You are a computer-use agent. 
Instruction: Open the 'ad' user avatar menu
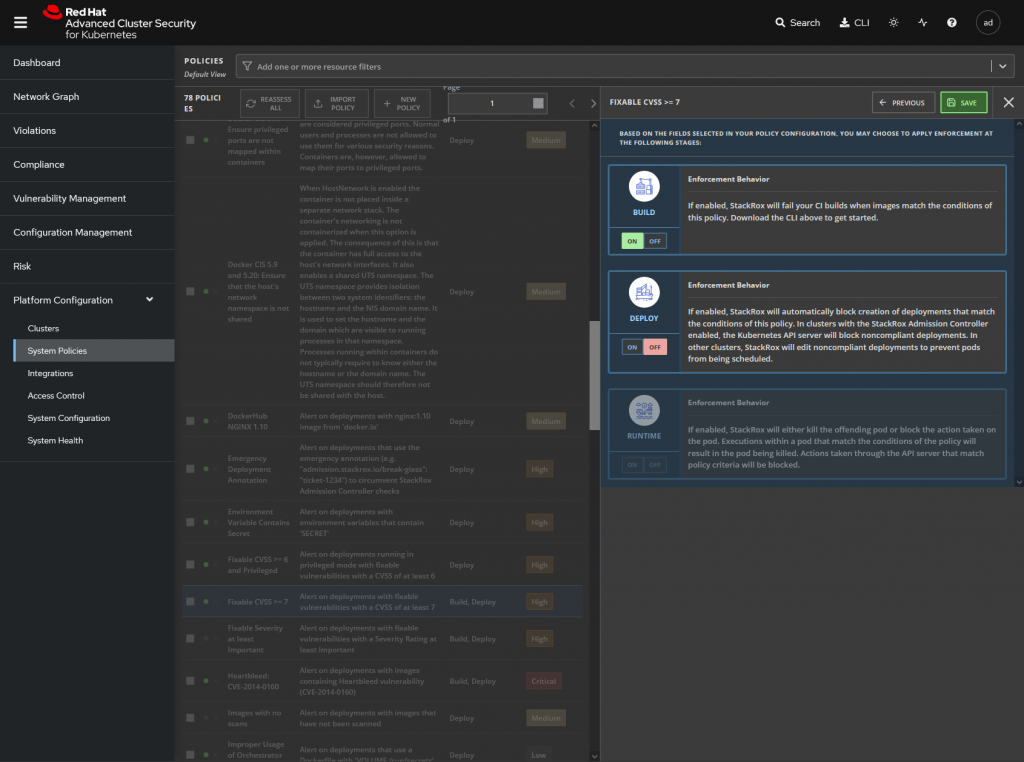[x=987, y=23]
